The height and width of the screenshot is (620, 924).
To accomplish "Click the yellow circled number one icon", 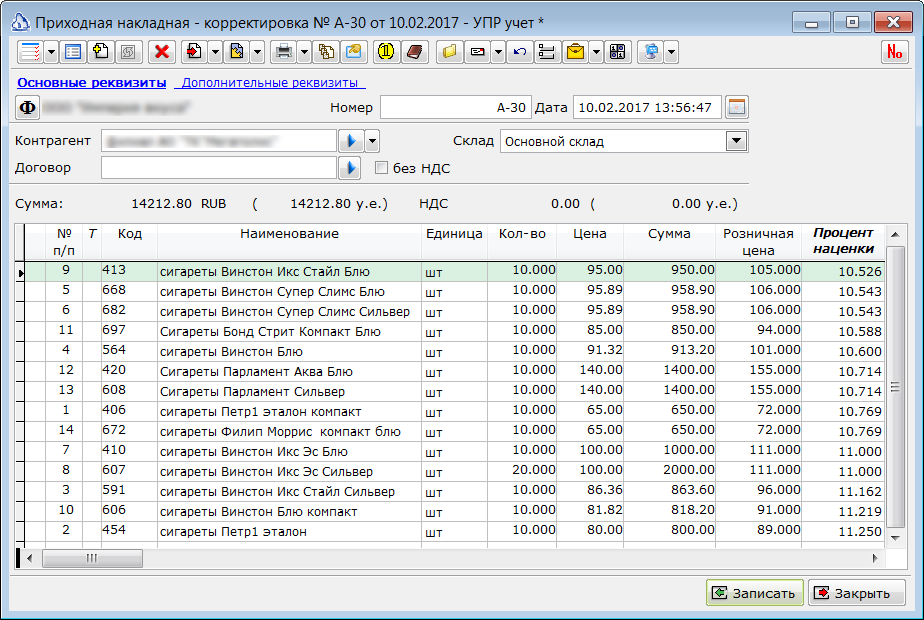I will 386,52.
